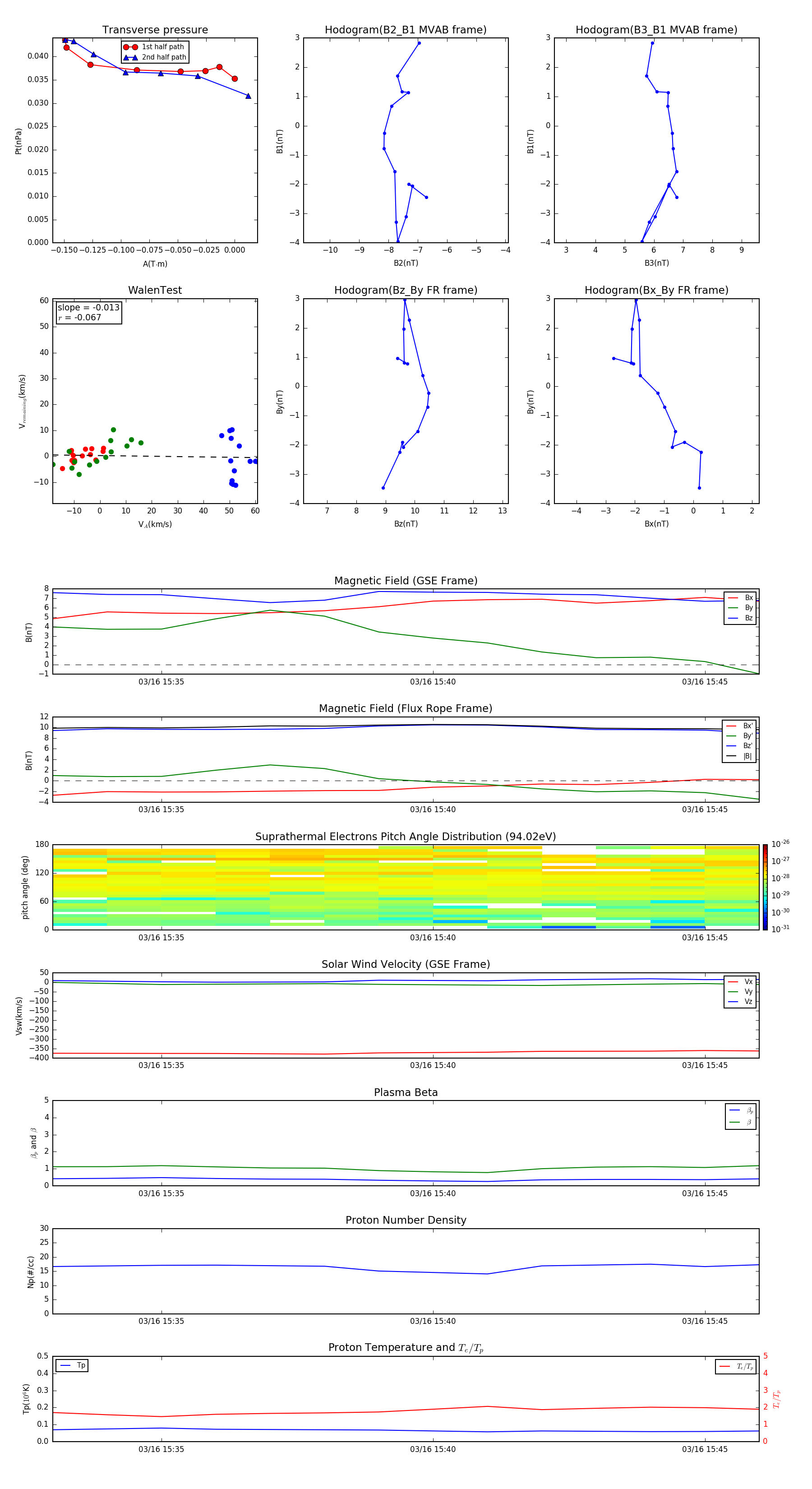Select "Bz" in GSE magnetic field legend
The width and height of the screenshot is (812, 1489).
point(741,618)
